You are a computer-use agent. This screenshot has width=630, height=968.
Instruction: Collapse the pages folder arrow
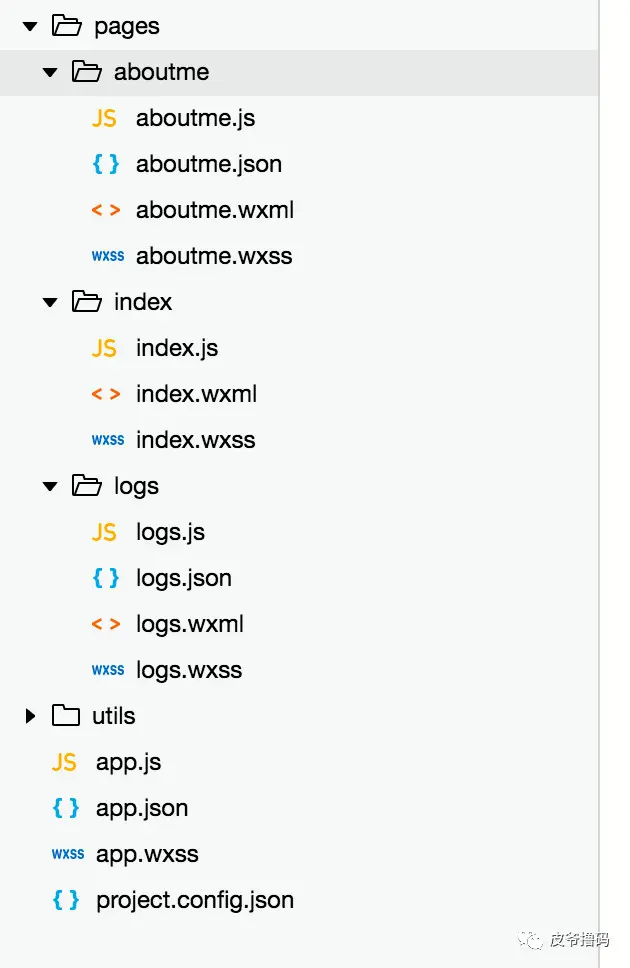point(30,27)
